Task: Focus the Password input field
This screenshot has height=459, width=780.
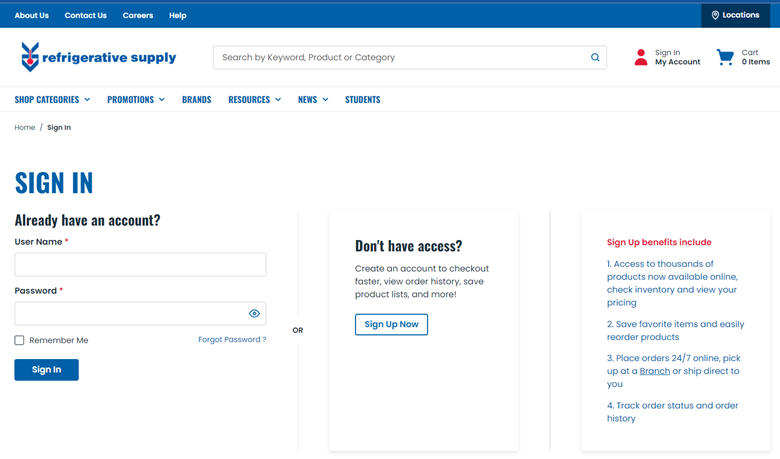Action: [x=140, y=313]
